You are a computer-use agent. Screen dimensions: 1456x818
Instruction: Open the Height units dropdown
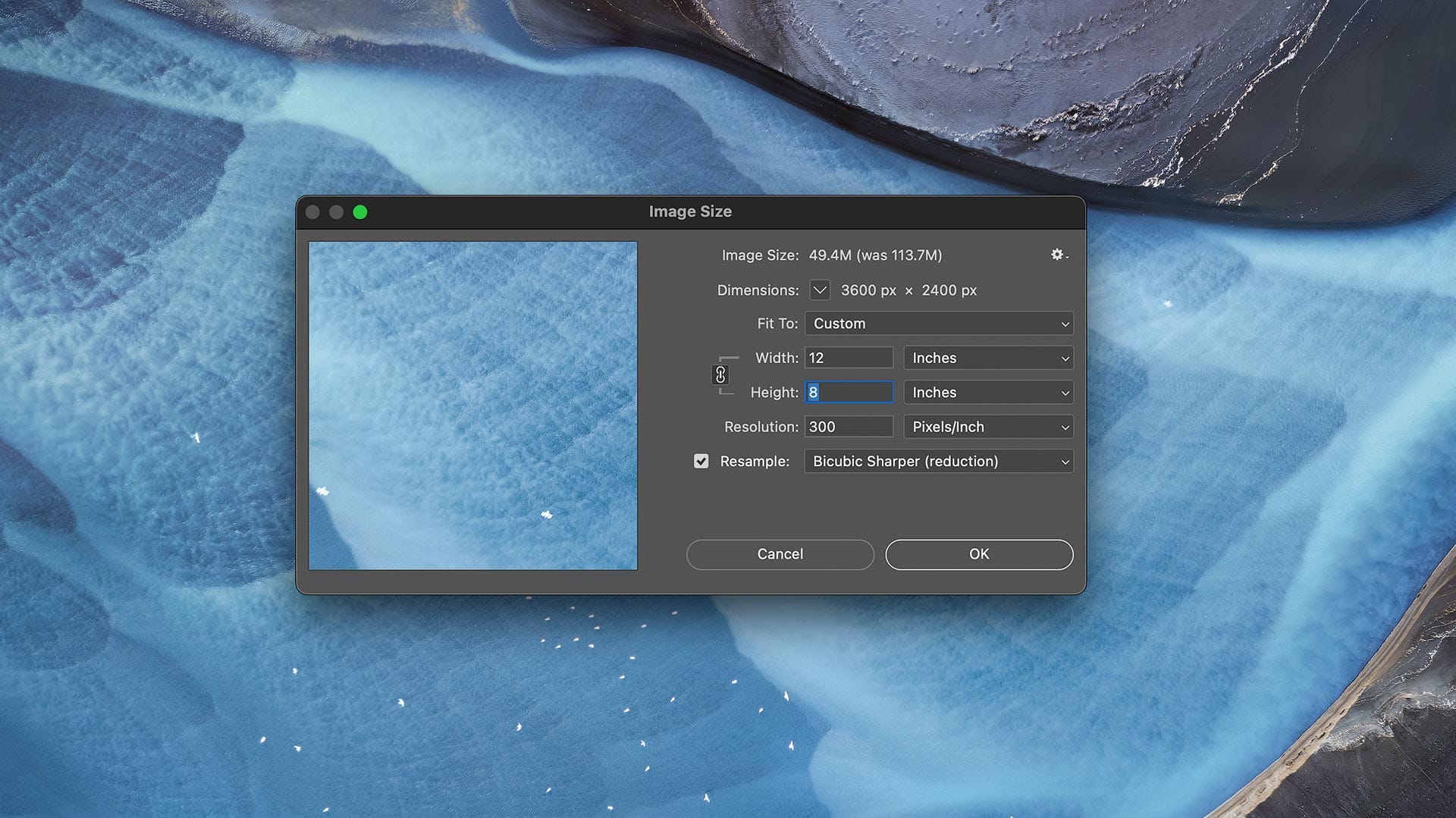(x=988, y=392)
